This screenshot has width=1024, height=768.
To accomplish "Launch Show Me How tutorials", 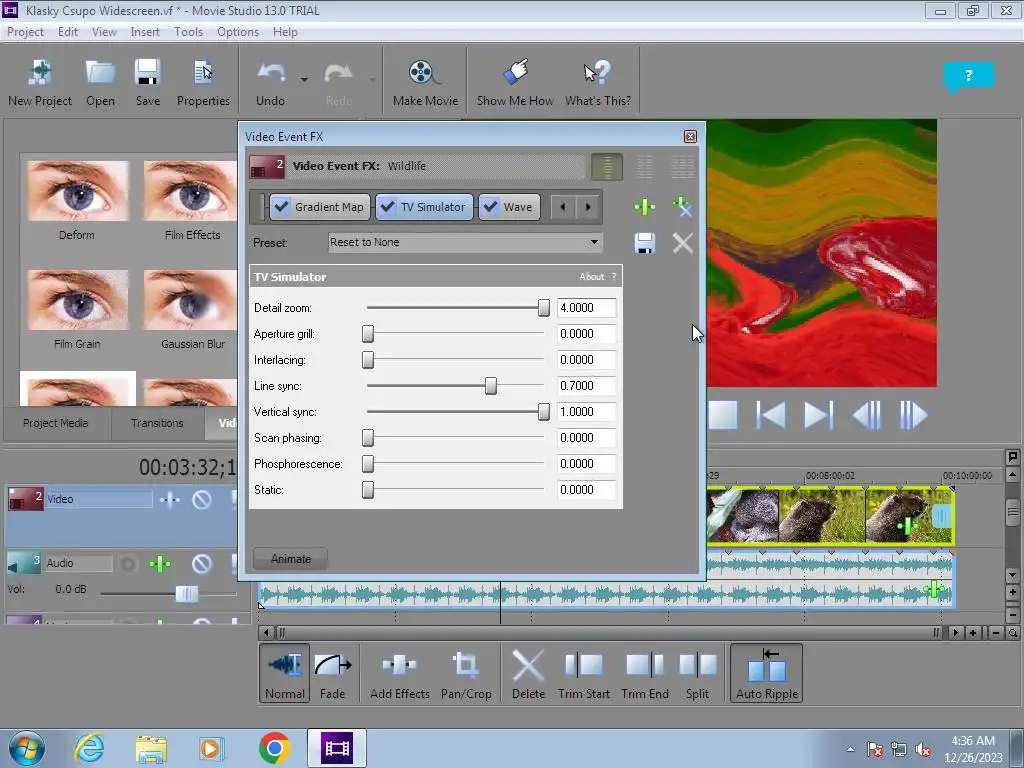I will pyautogui.click(x=515, y=82).
